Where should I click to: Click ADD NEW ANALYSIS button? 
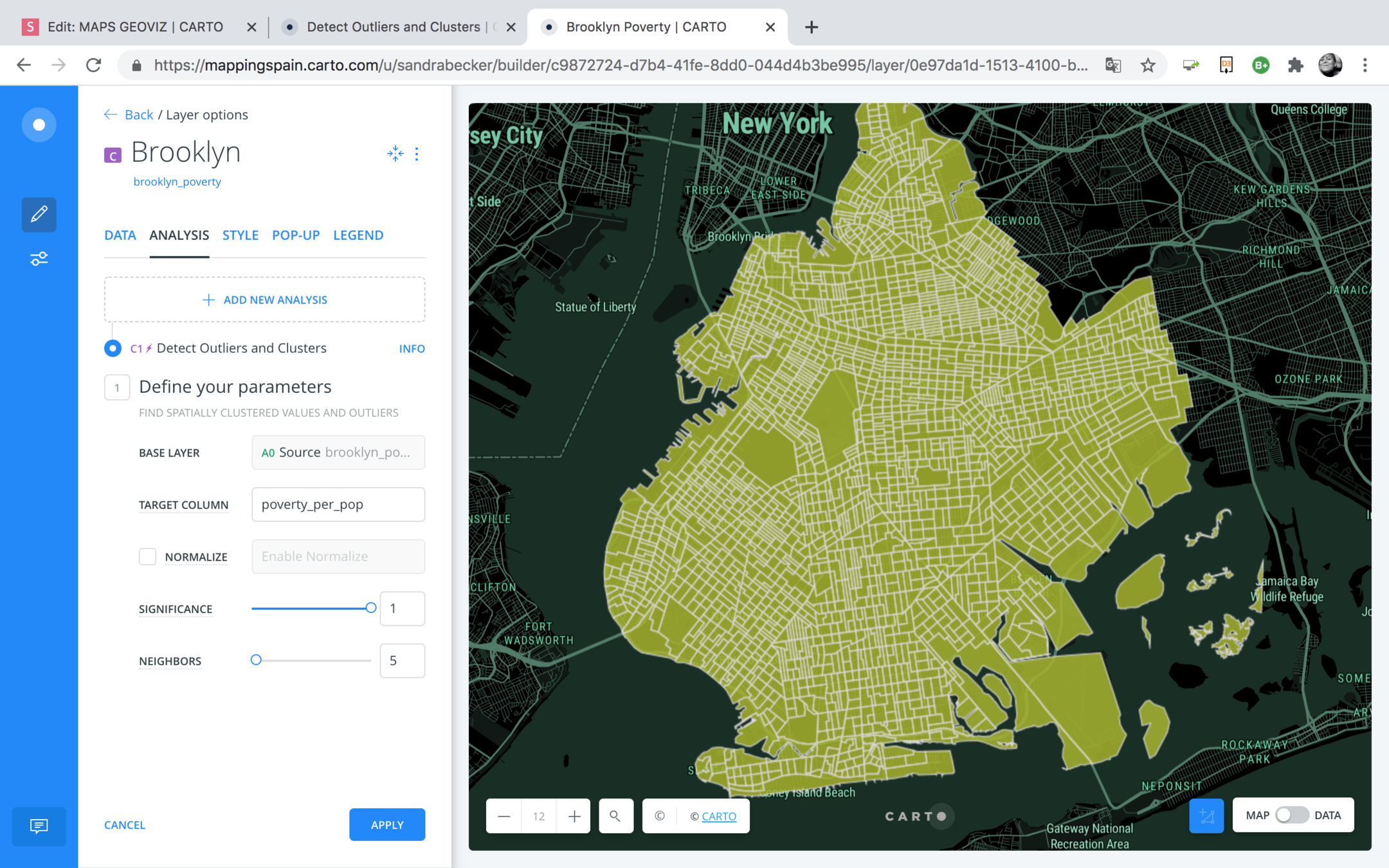(265, 300)
